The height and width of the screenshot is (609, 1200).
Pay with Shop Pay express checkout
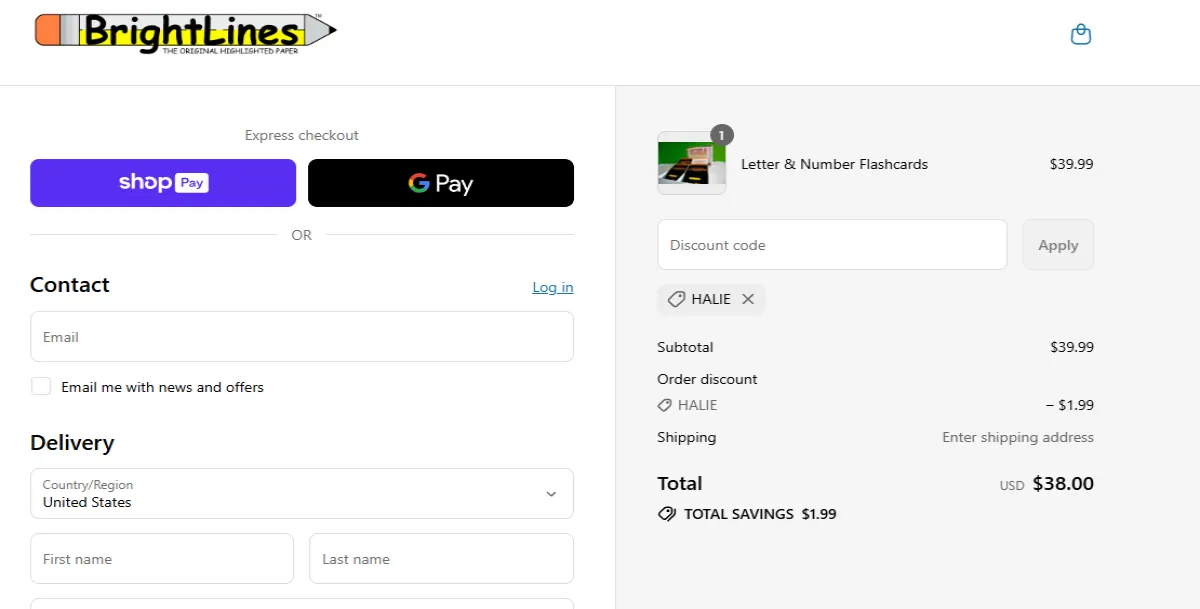pyautogui.click(x=163, y=183)
